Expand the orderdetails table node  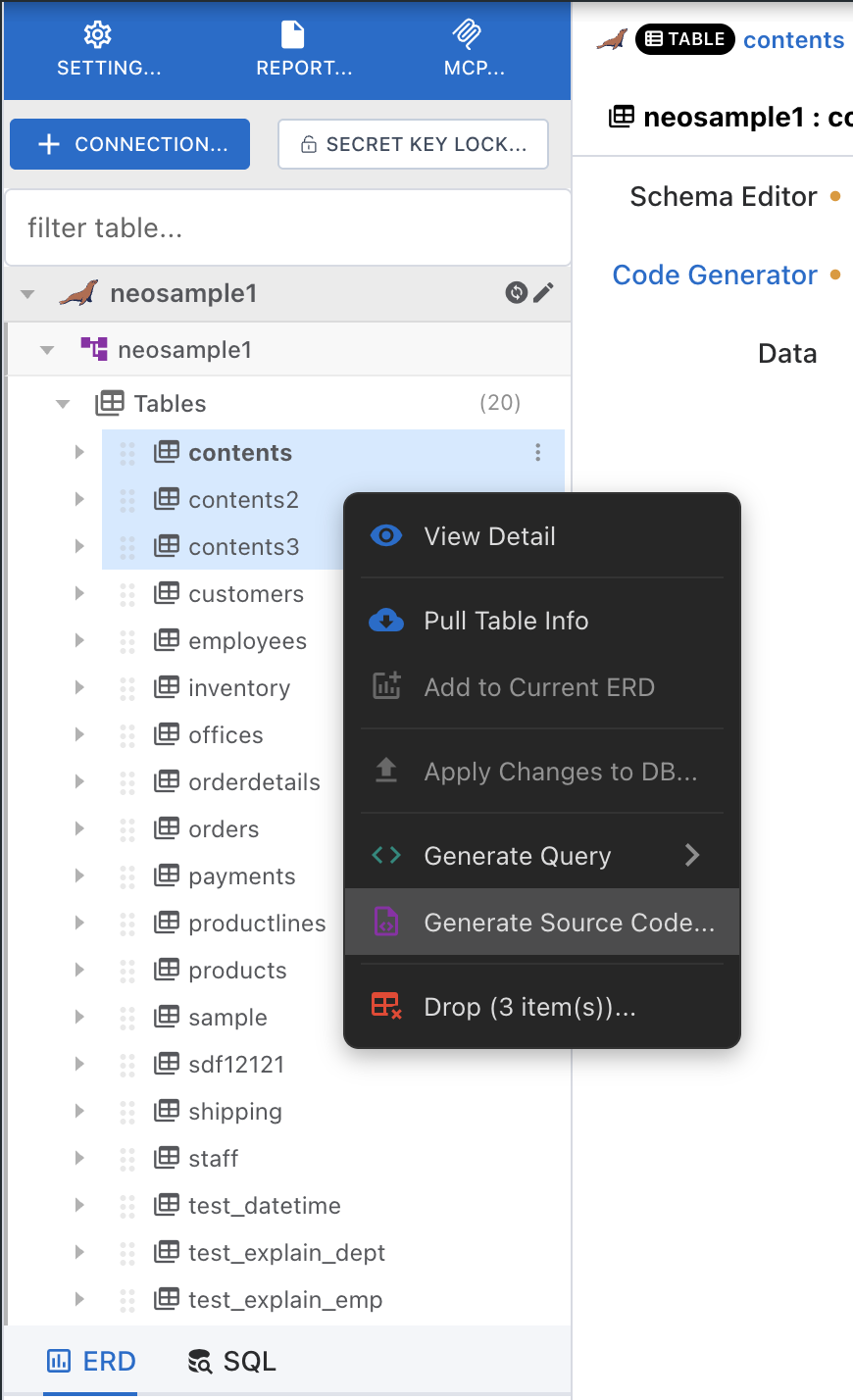(79, 781)
